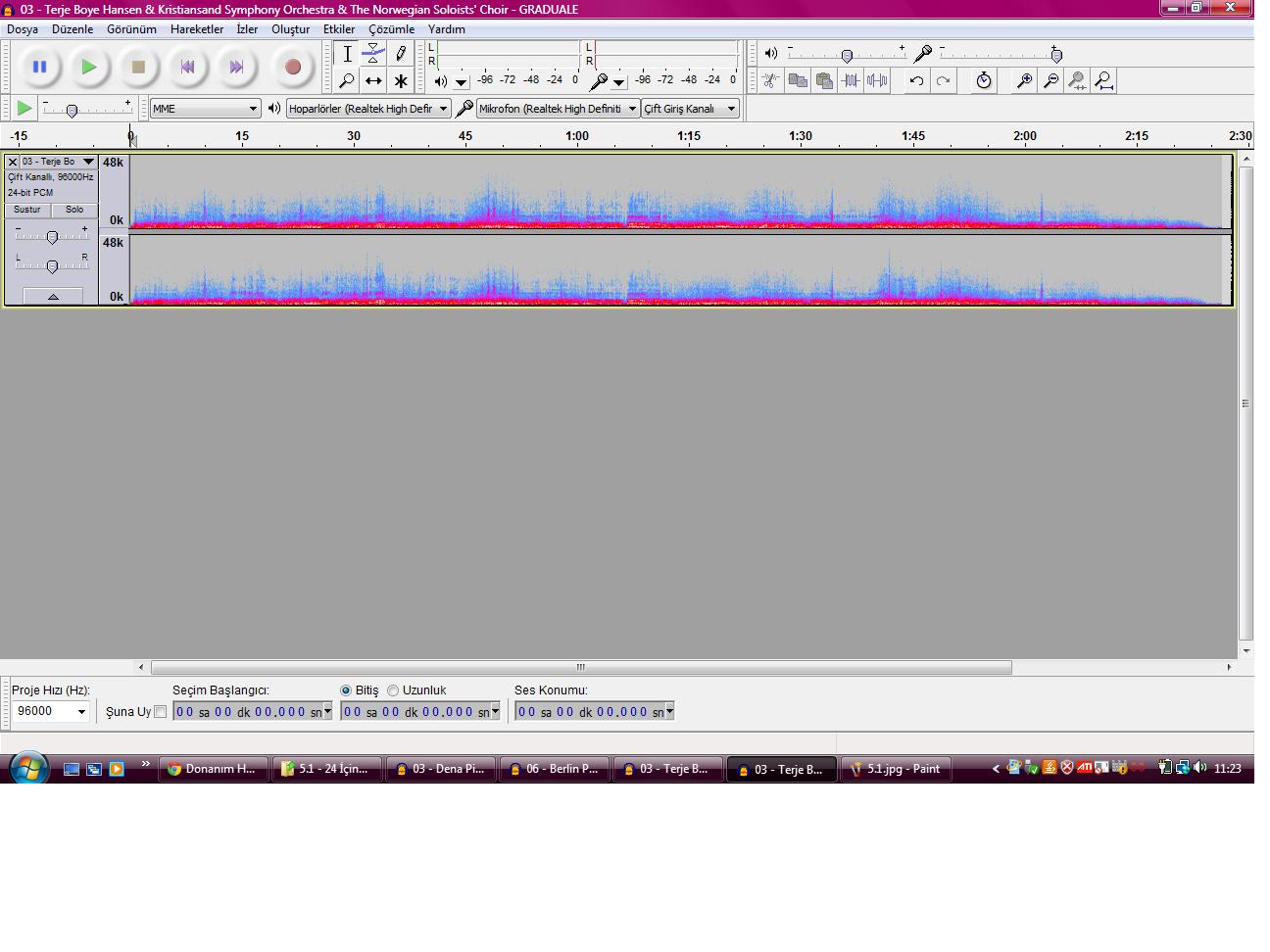Click Trim audio outside selection icon
This screenshot has width=1270, height=952.
click(x=851, y=80)
